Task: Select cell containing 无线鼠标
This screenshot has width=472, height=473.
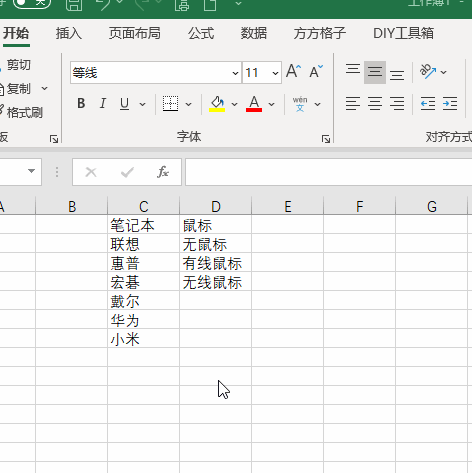Action: [216, 282]
